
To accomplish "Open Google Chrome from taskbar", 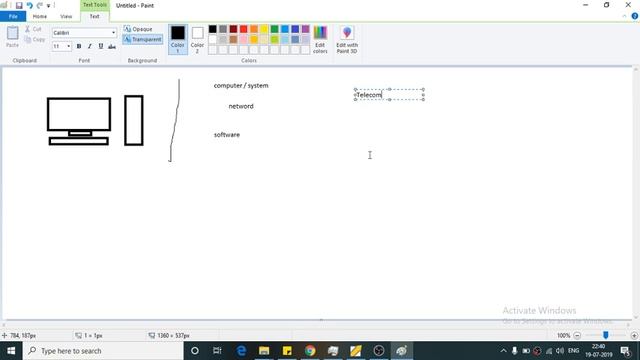I will click(310, 351).
